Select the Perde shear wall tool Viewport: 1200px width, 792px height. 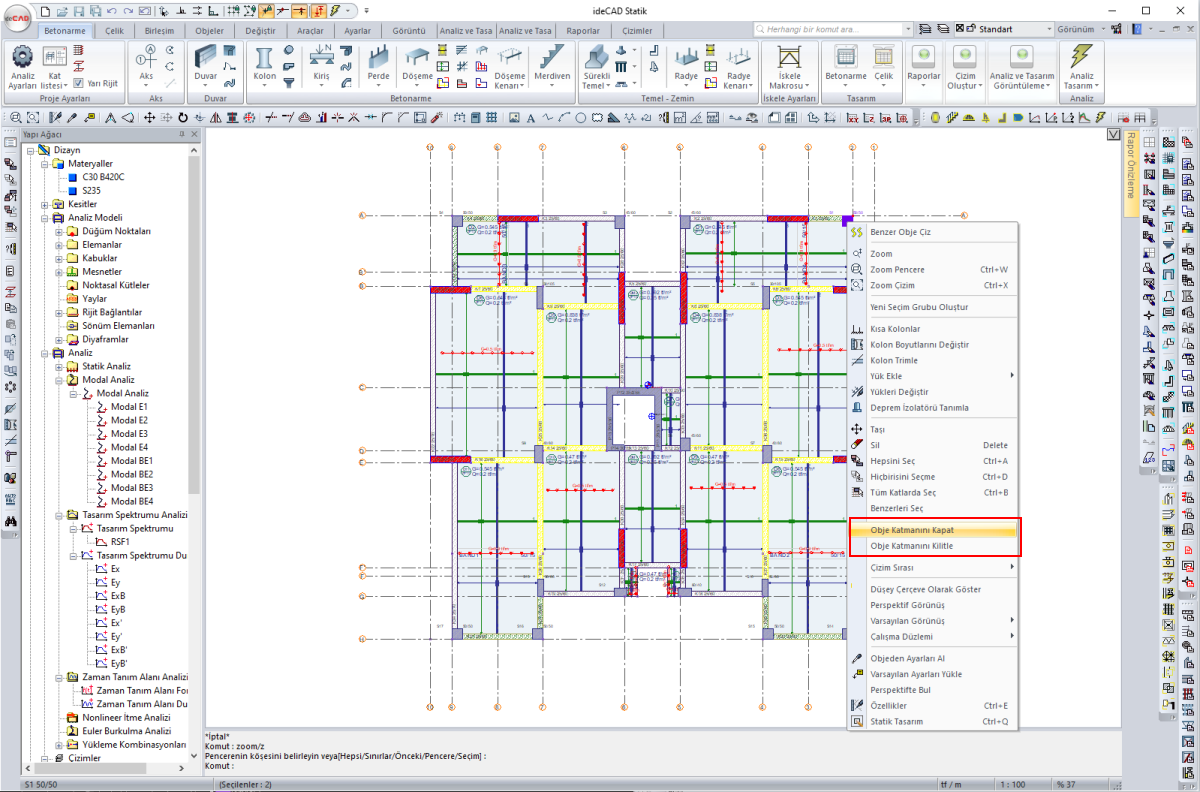pyautogui.click(x=379, y=62)
